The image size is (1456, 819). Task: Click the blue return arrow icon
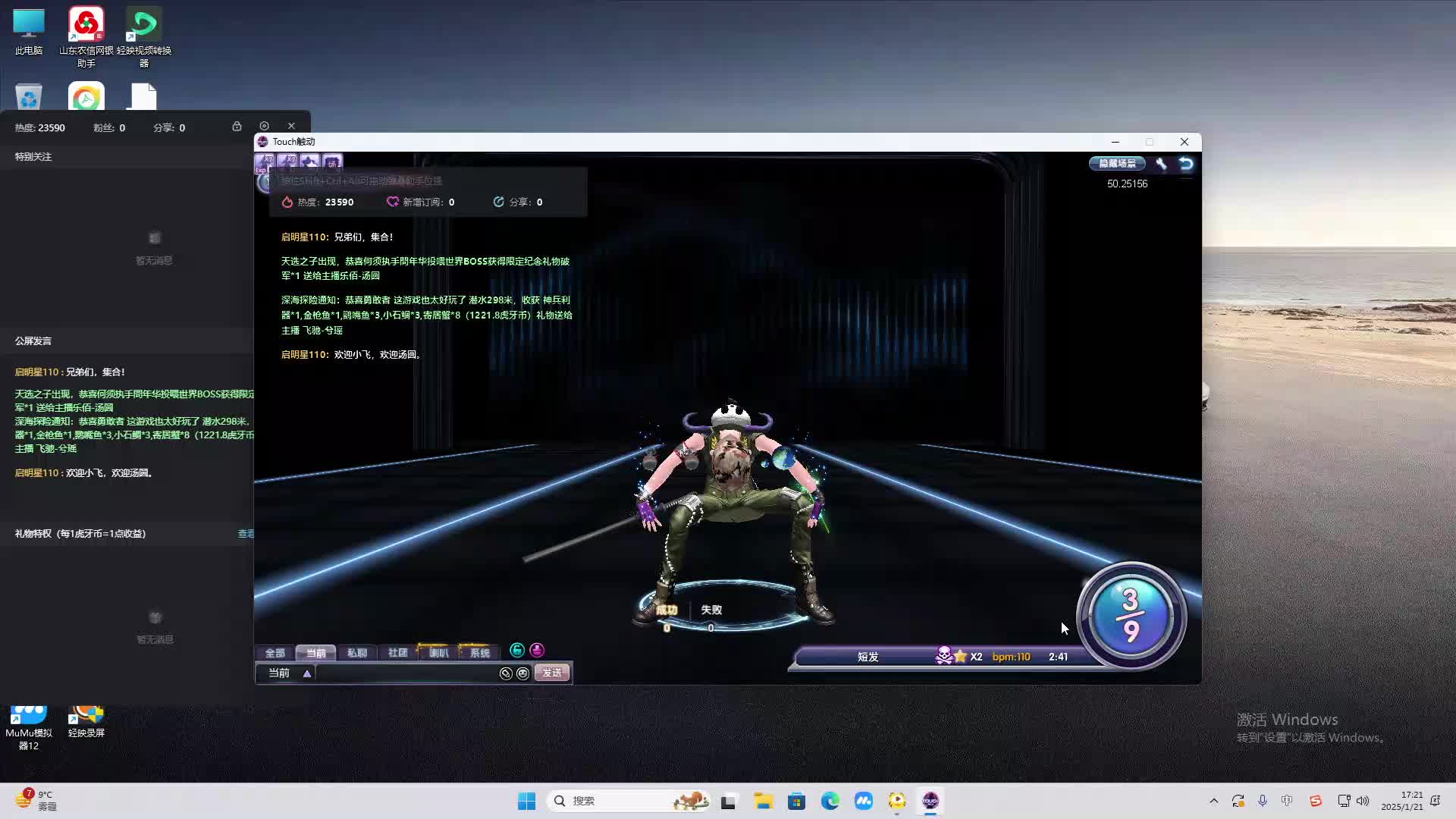(x=1186, y=164)
